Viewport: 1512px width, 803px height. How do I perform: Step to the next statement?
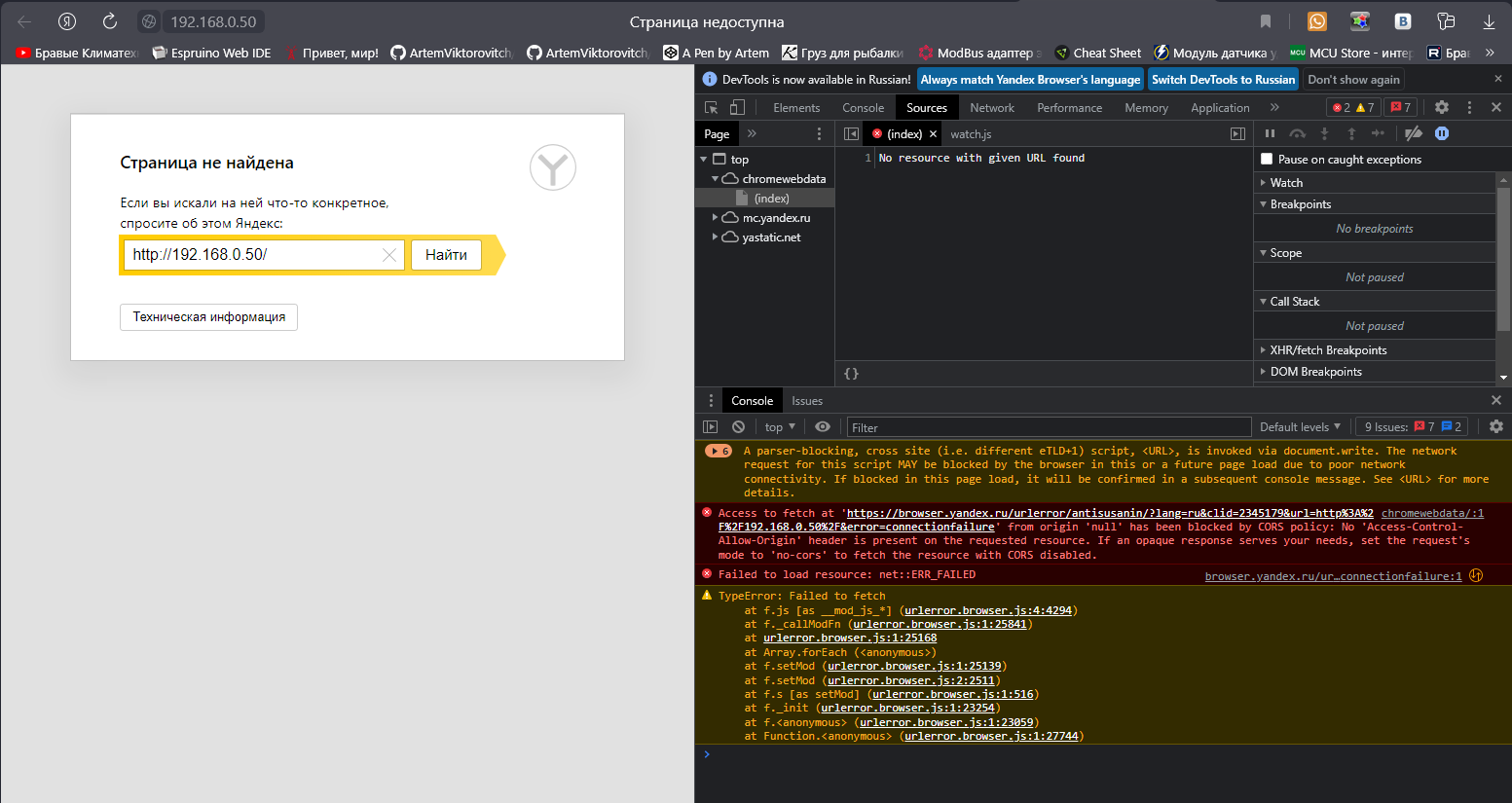tap(1378, 133)
